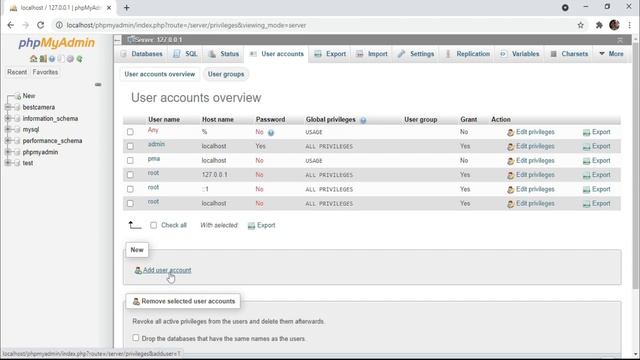Export the Any user row
The height and width of the screenshot is (360, 640).
[x=597, y=132]
